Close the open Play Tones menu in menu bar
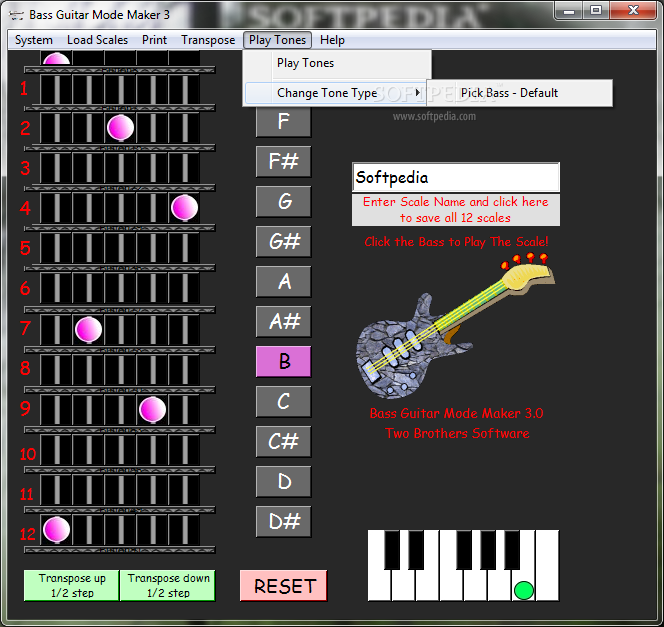The image size is (664, 627). [x=277, y=40]
